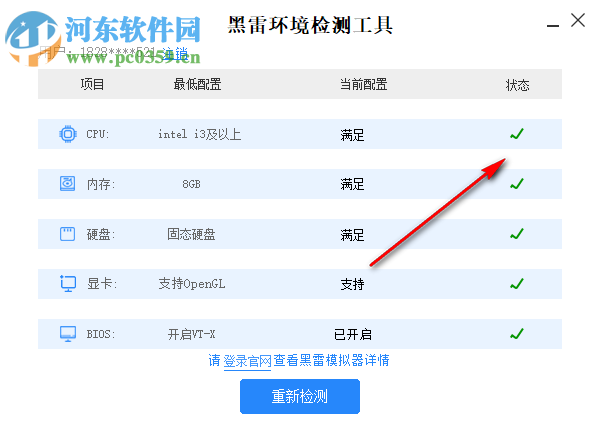Click the green checkmark in 内存 row
This screenshot has width=600, height=434.
(x=517, y=184)
